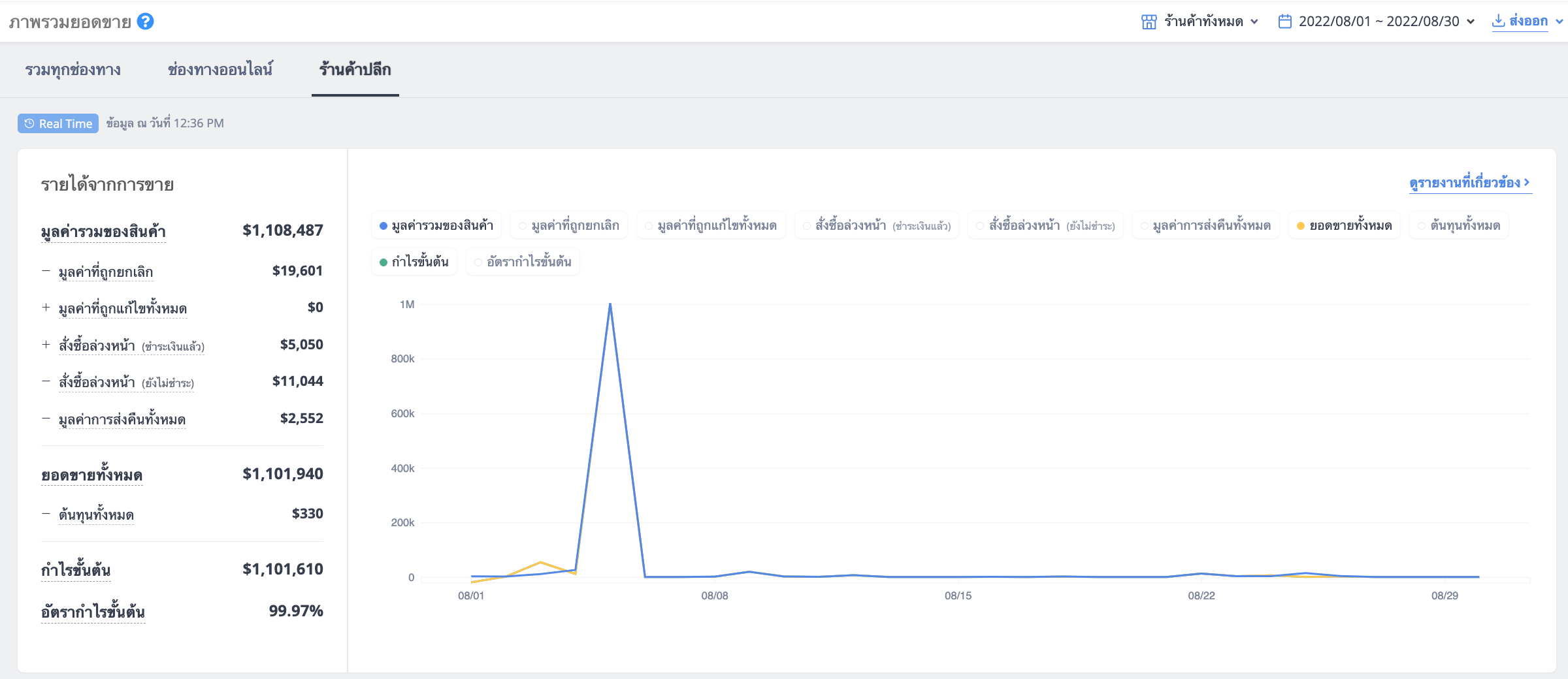Image resolution: width=1568 pixels, height=679 pixels.
Task: Click the มูลค่าที่ถูกยกเลิก label in summary
Action: (x=106, y=272)
